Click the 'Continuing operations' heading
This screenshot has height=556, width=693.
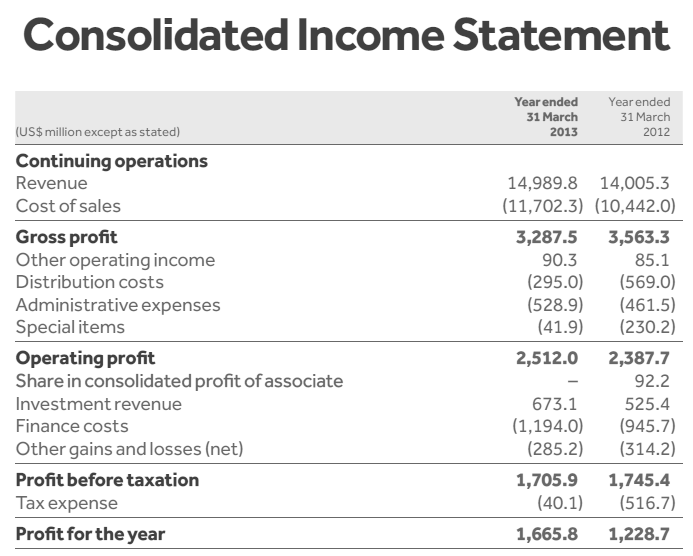pyautogui.click(x=112, y=161)
